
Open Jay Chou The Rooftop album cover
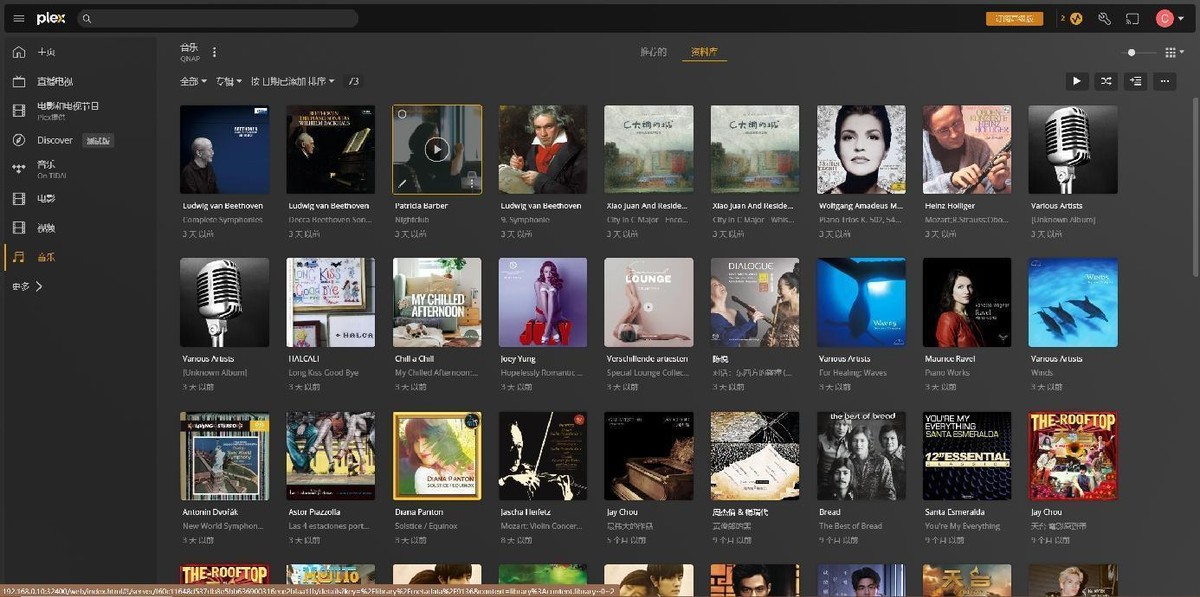tap(1073, 456)
